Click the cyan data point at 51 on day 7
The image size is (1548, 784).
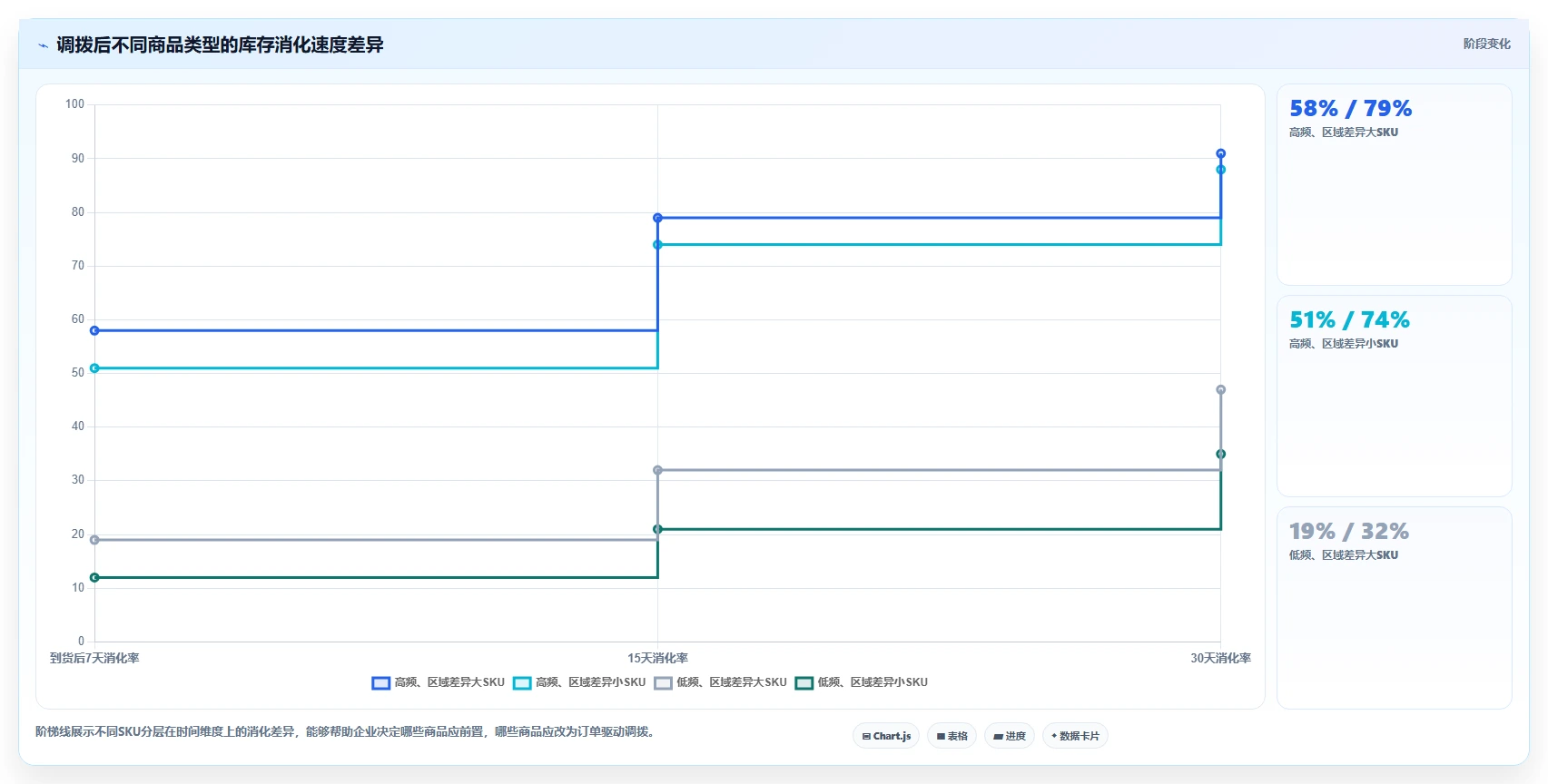[x=94, y=368]
